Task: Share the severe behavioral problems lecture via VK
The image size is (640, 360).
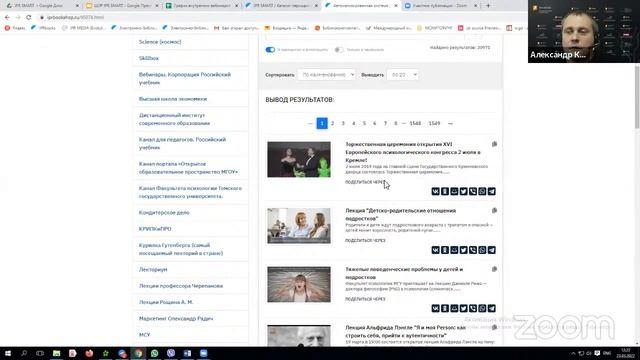Action: pyautogui.click(x=436, y=308)
